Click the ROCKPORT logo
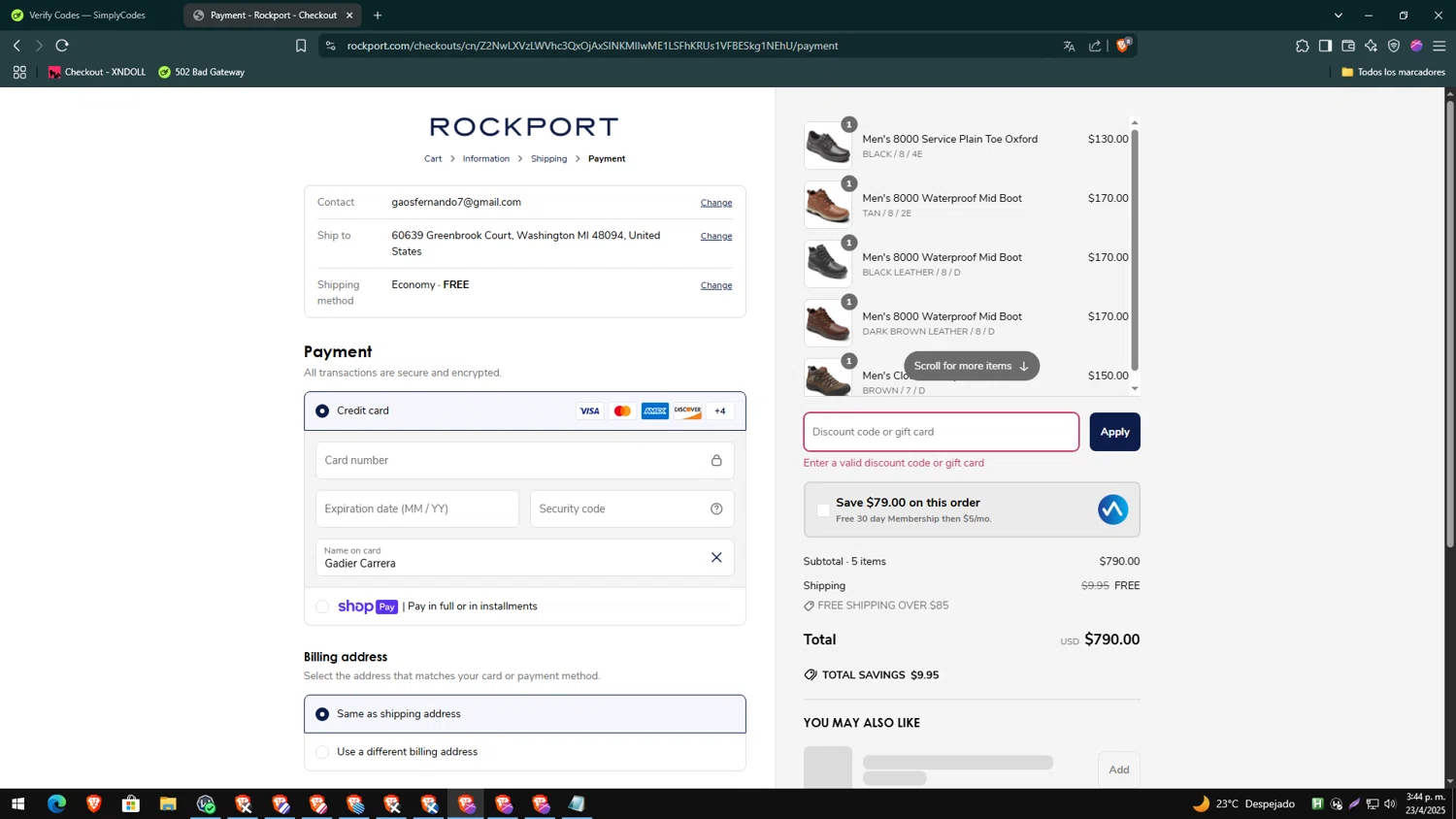This screenshot has height=819, width=1456. pyautogui.click(x=524, y=127)
